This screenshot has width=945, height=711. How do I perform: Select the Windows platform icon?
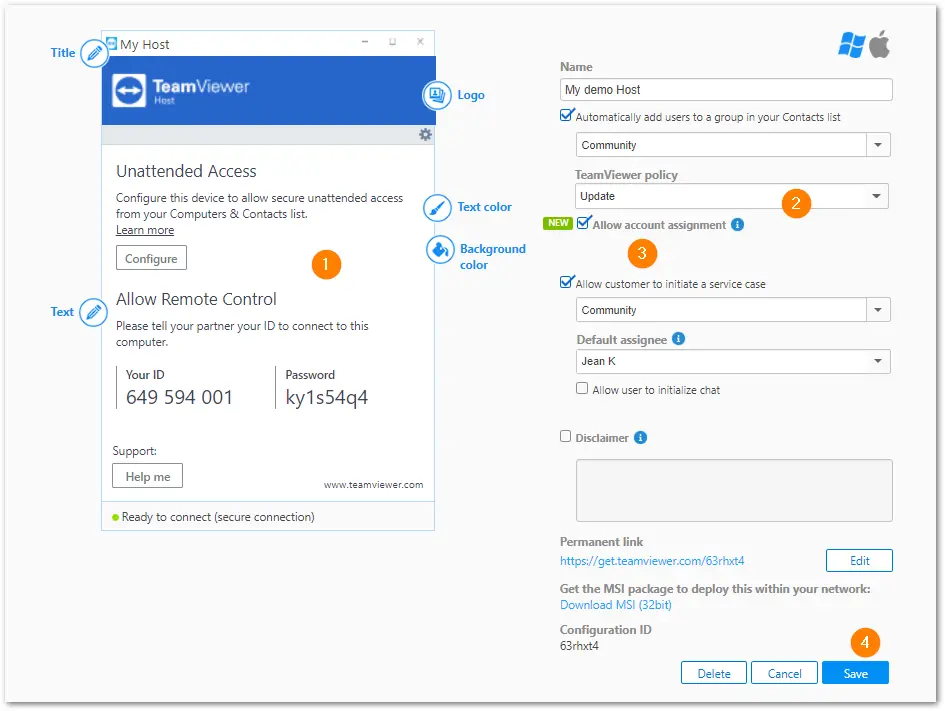852,45
